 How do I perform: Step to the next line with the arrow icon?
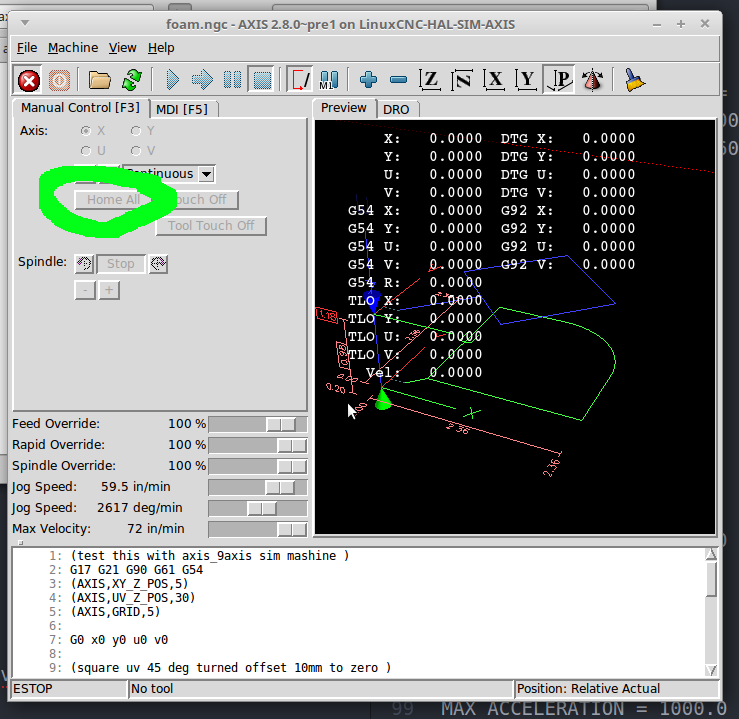[x=202, y=80]
